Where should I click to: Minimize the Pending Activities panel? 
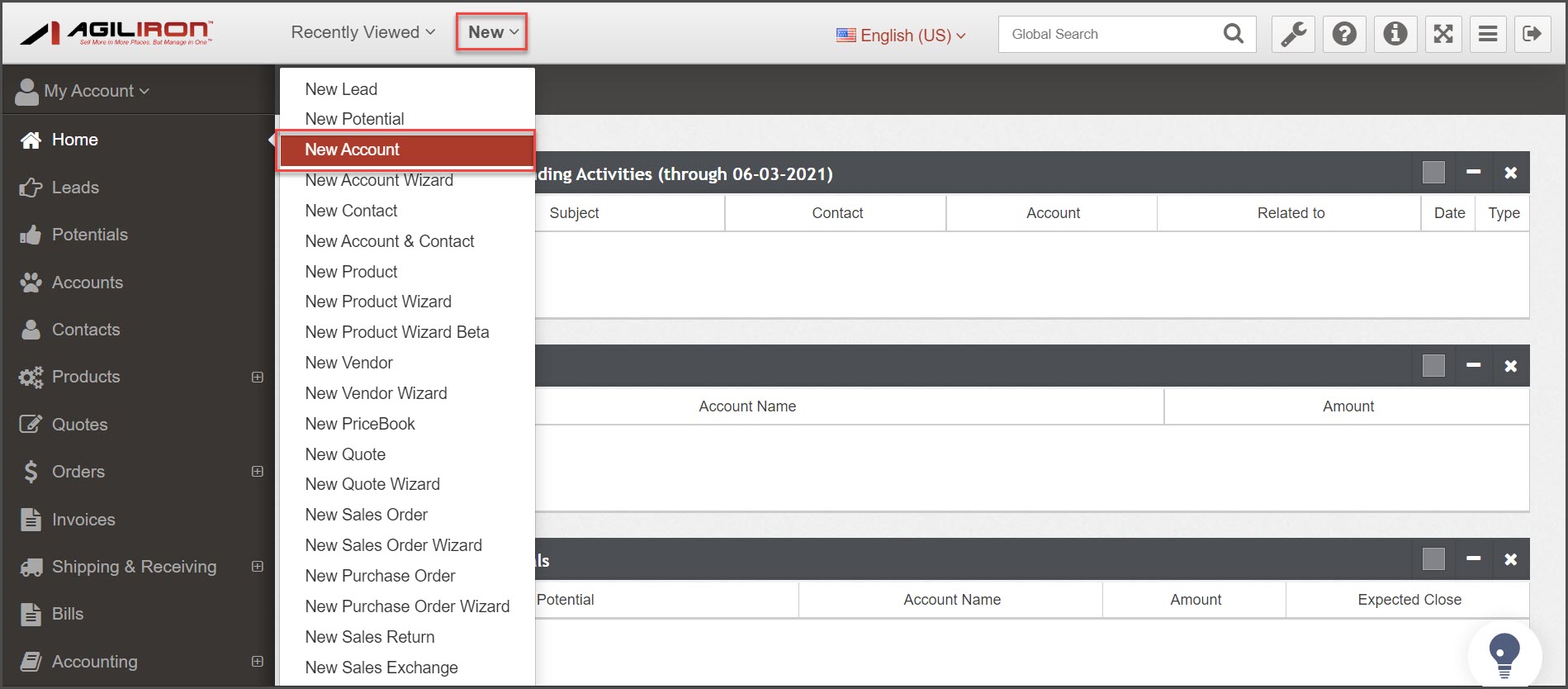(1473, 173)
